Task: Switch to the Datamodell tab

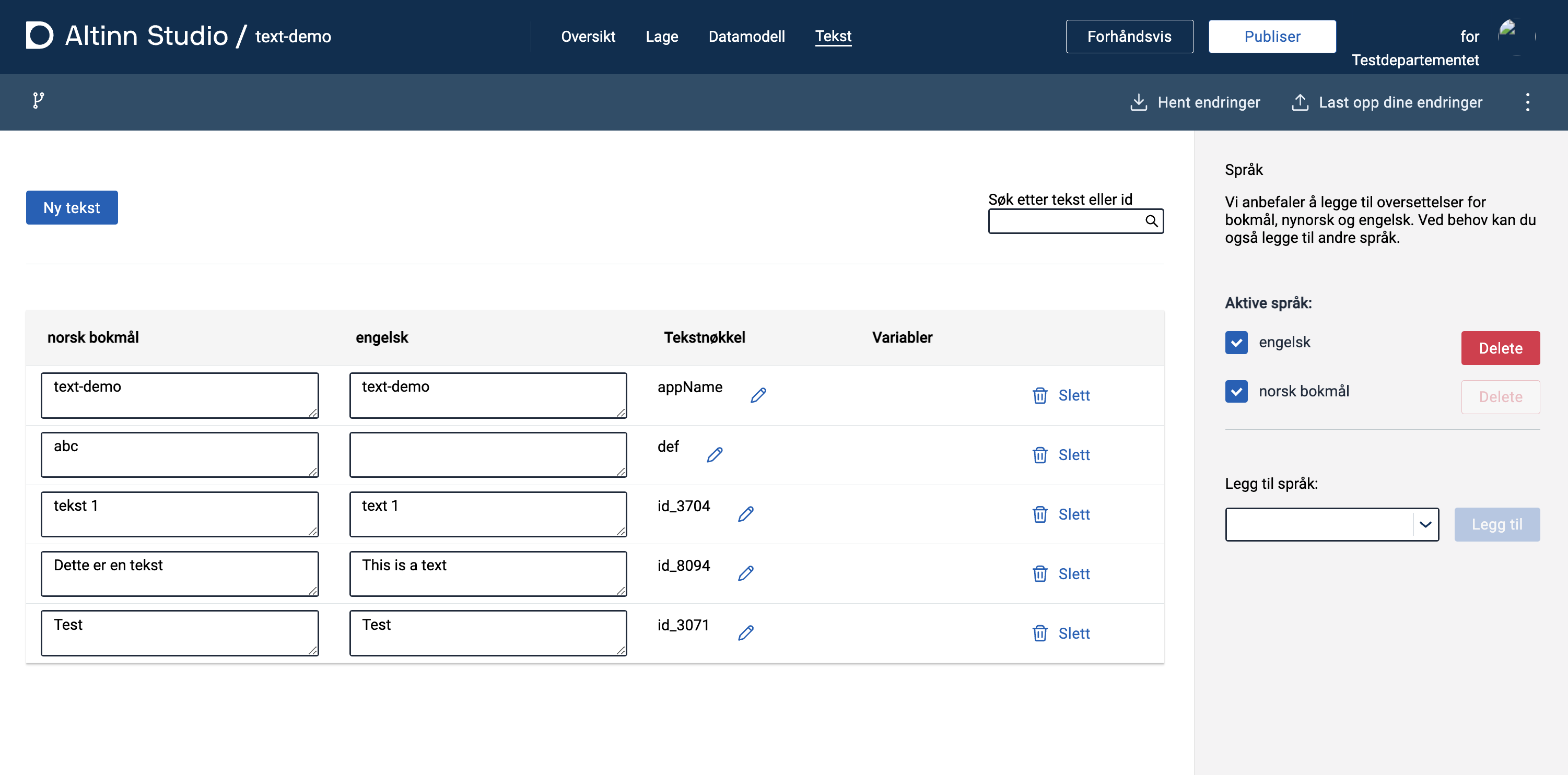Action: pos(746,37)
